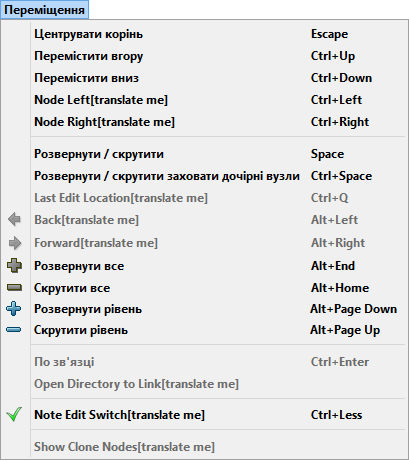Open the Переміщення menu header
This screenshot has width=409, height=460.
(x=44, y=10)
